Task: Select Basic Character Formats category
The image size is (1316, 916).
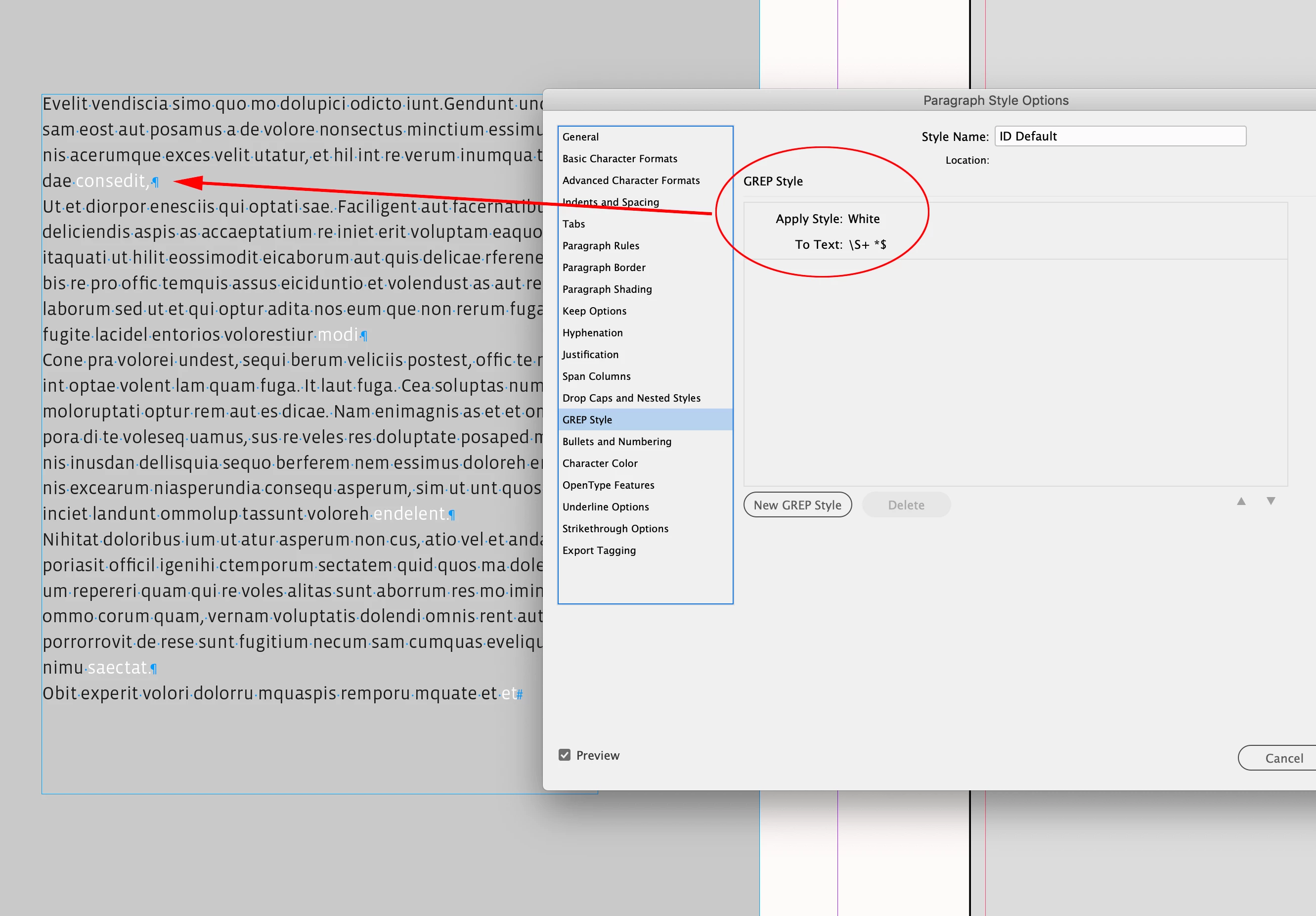Action: pos(619,158)
